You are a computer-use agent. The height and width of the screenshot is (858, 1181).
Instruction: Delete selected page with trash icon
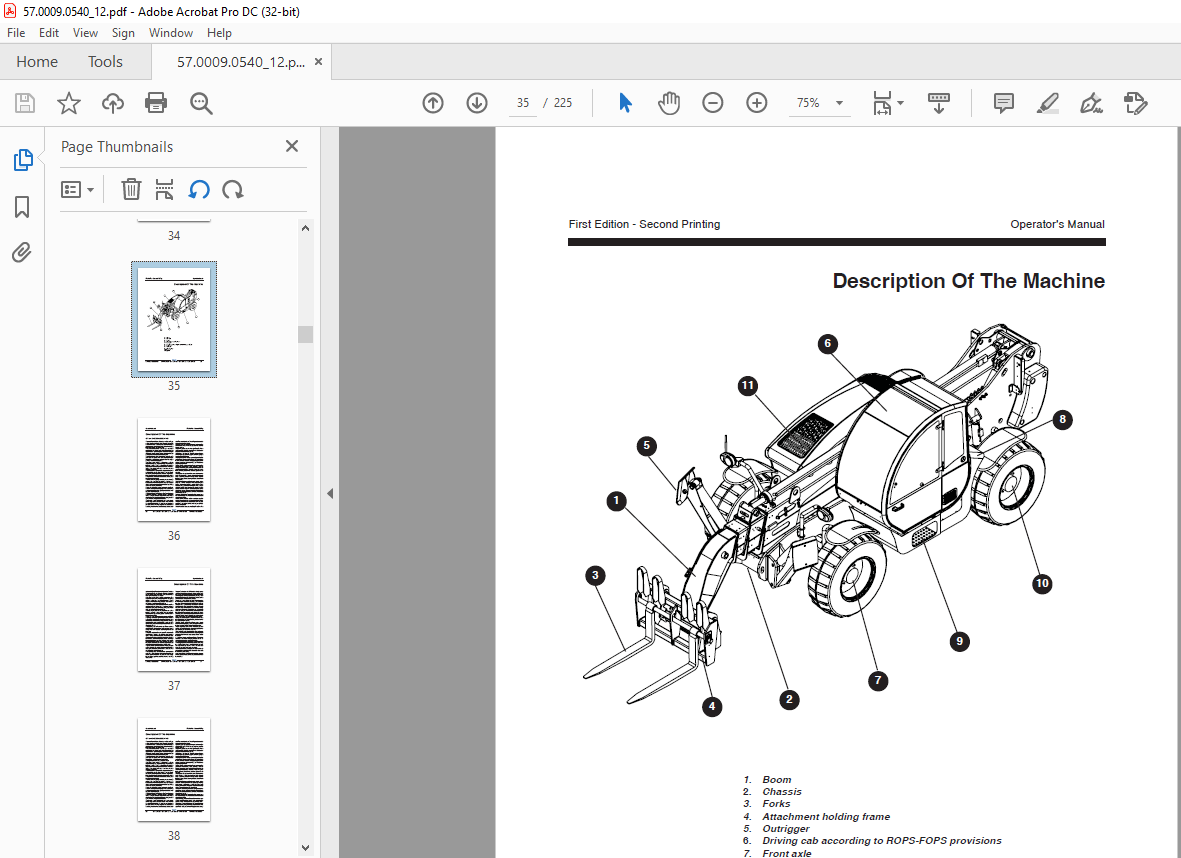click(131, 189)
